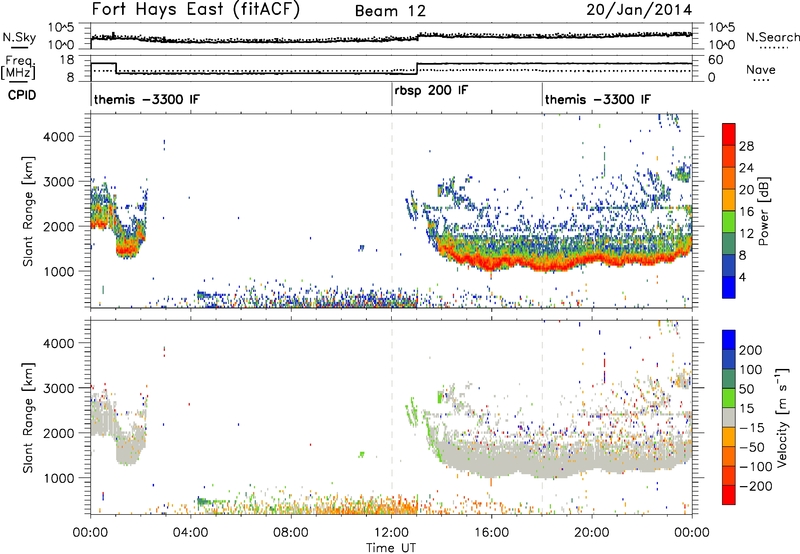Screen dimensions: 800x554
Task: Click the '18' frequency axis tick
Action: (x=67, y=60)
